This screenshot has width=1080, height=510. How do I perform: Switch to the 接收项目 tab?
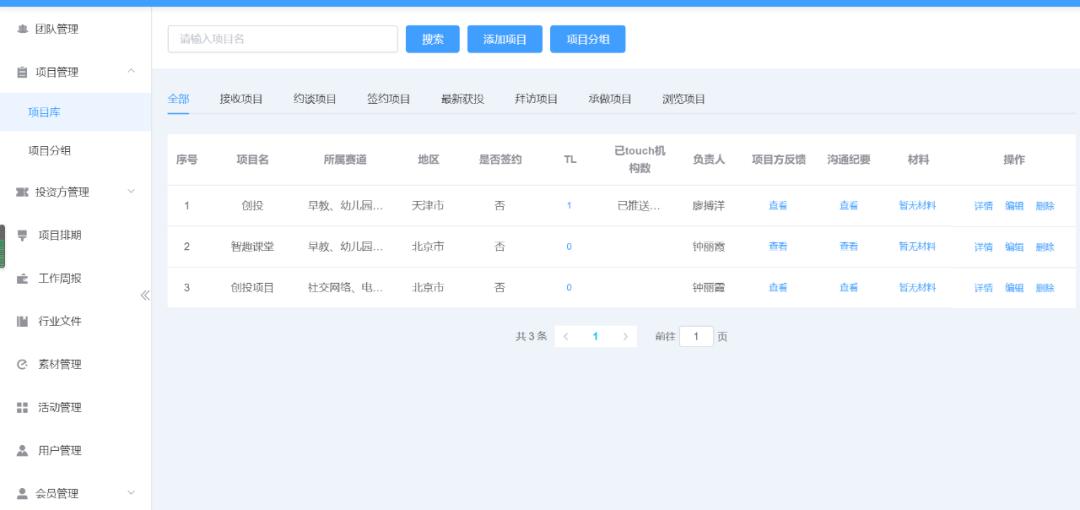241,99
